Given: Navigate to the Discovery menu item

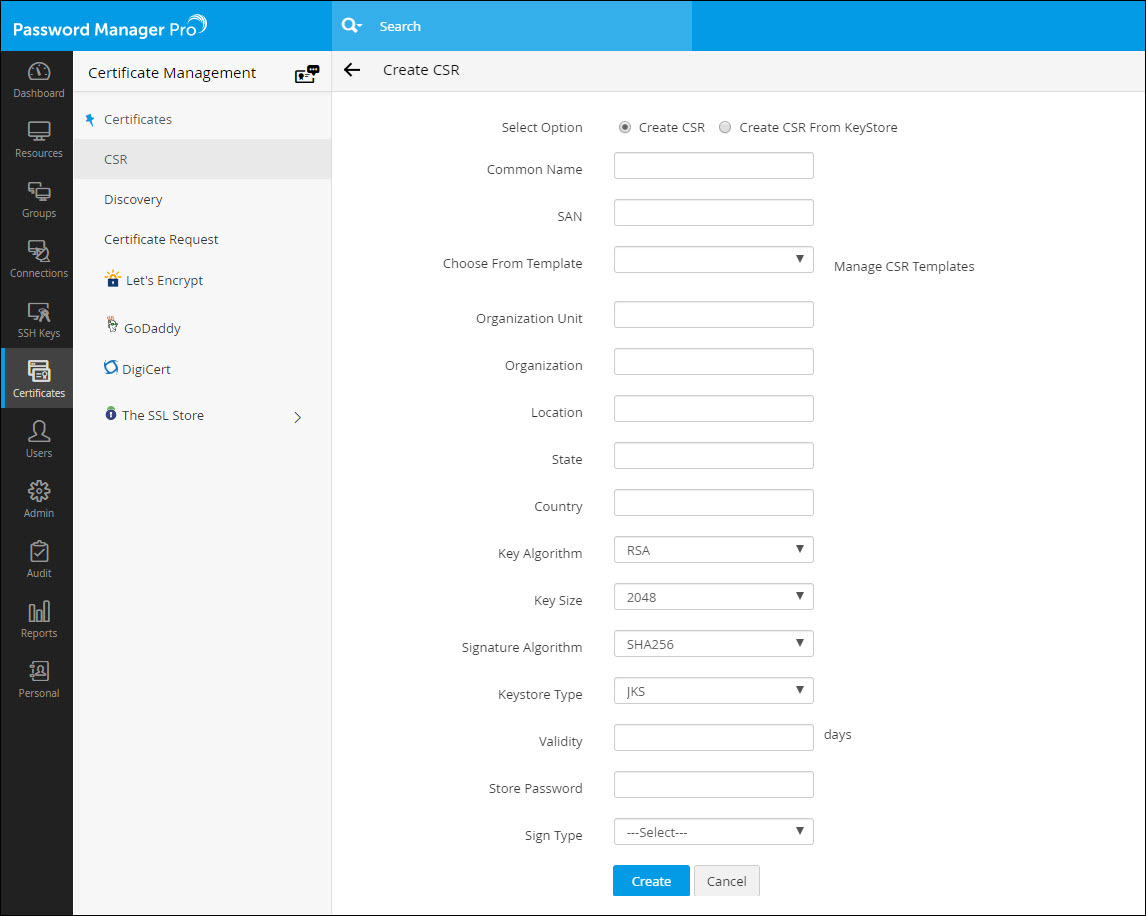Looking at the screenshot, I should 133,199.
